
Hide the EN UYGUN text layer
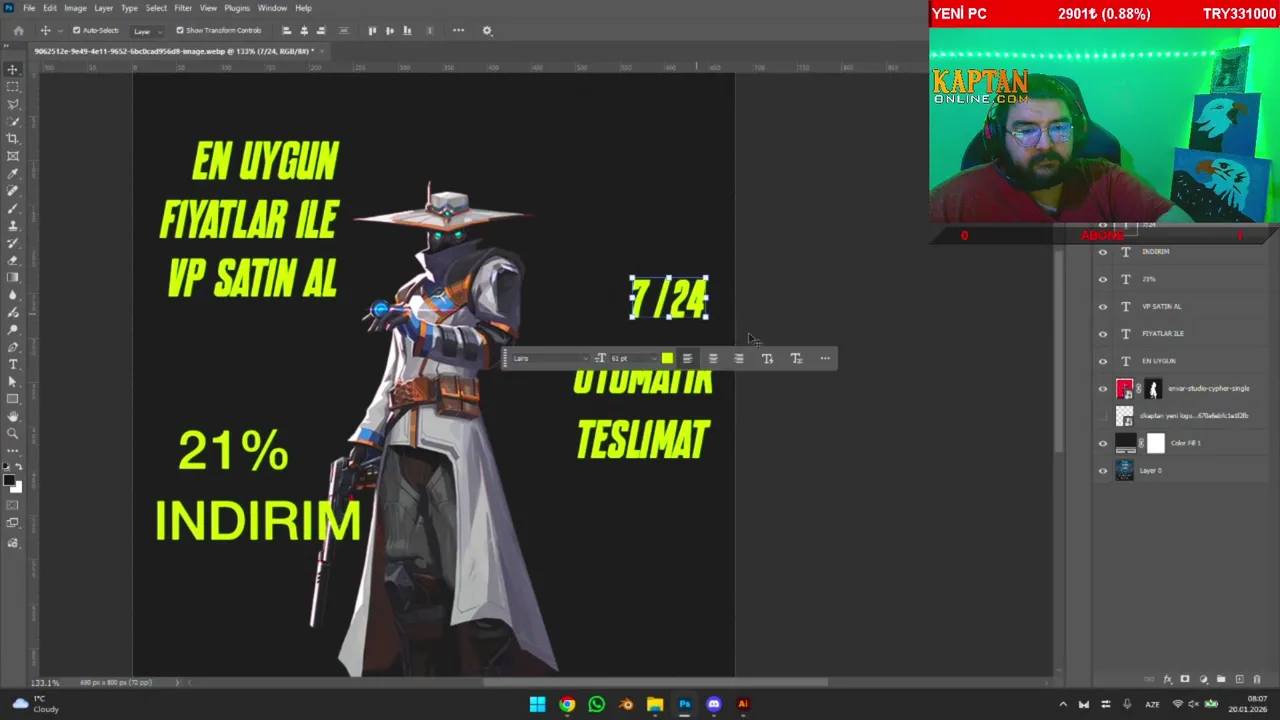[1103, 361]
